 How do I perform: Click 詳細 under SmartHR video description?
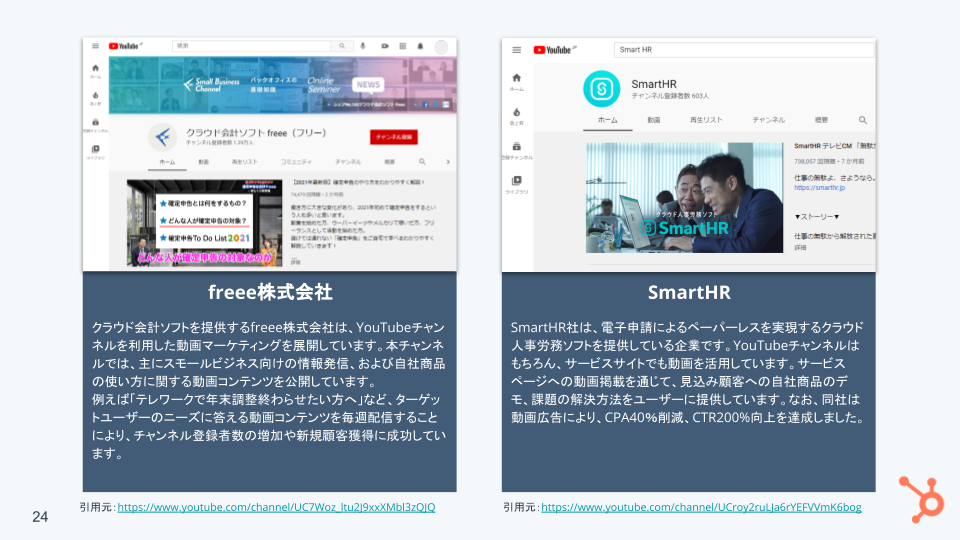[800, 248]
